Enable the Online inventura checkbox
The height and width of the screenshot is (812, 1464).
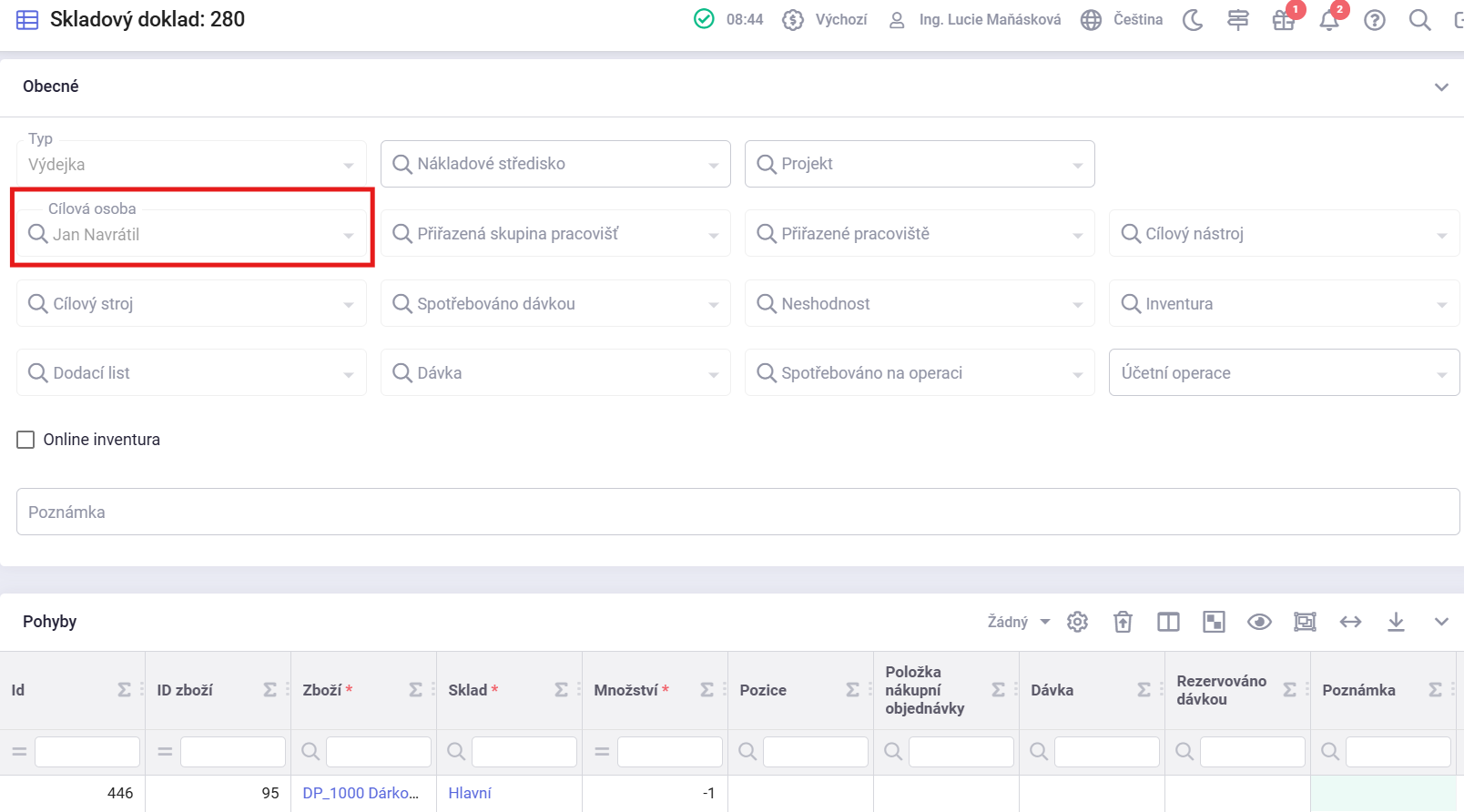pos(26,440)
